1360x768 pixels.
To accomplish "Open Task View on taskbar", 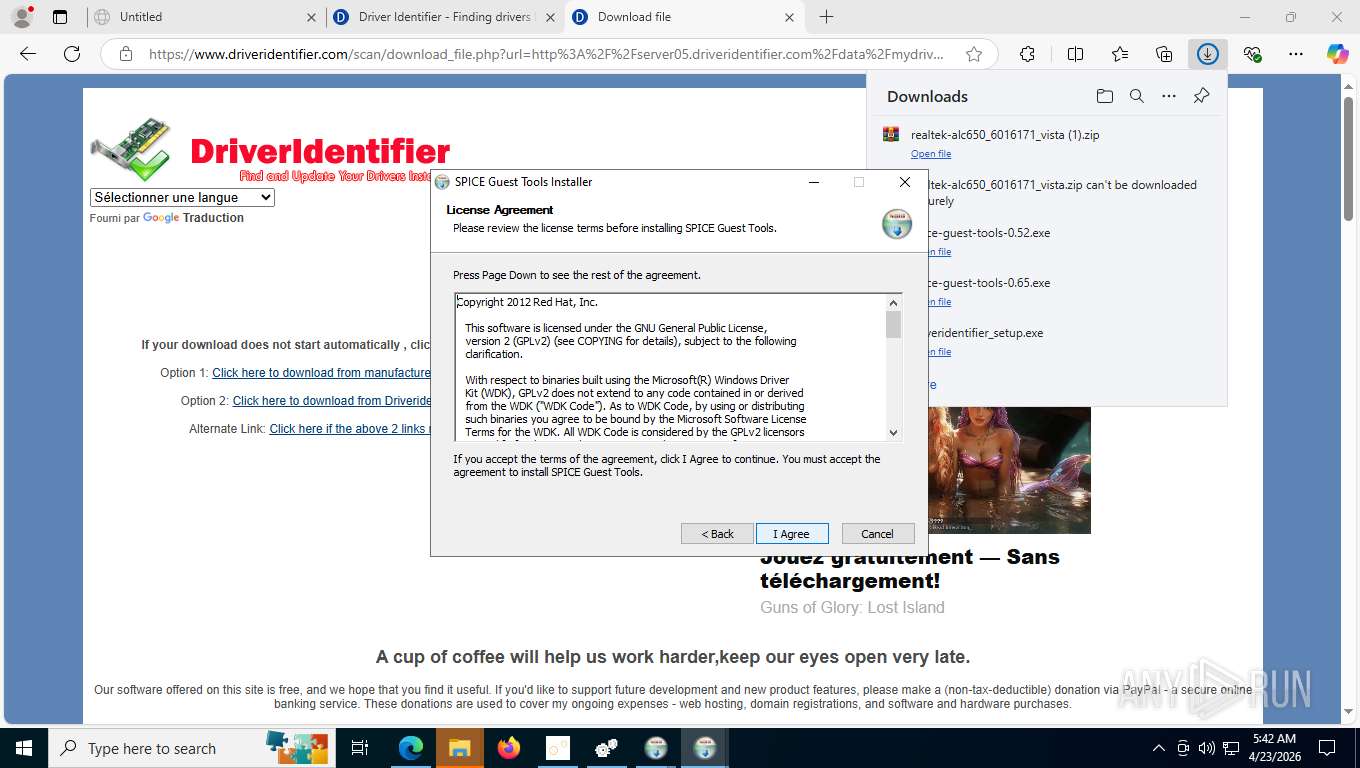I will (x=360, y=748).
